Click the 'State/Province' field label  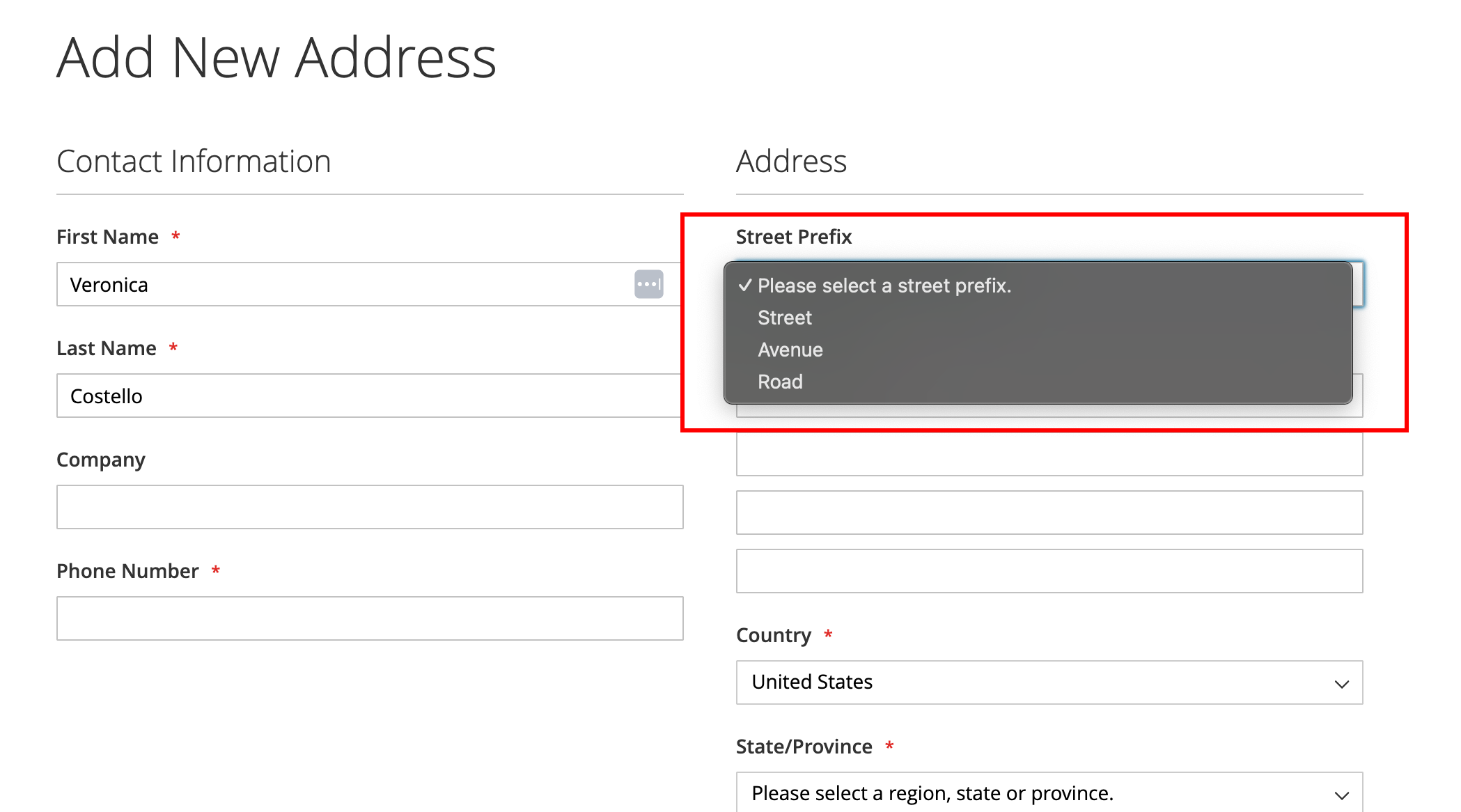click(x=804, y=747)
